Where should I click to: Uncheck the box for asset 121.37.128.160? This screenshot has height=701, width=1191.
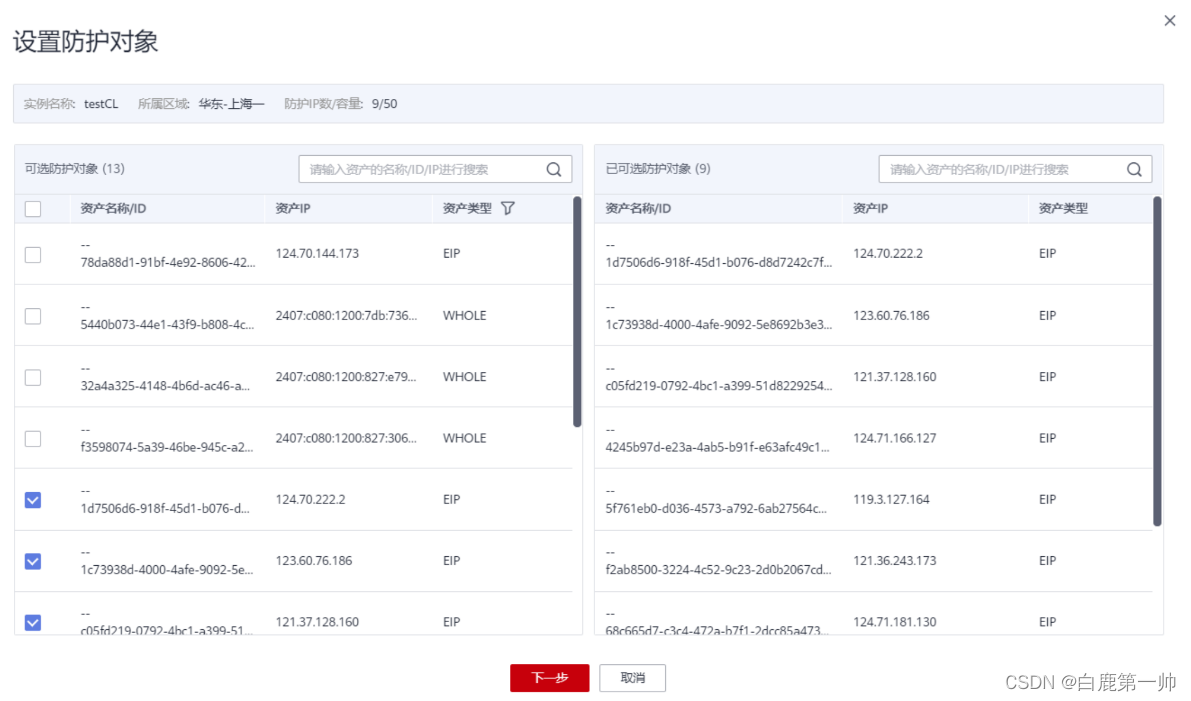point(33,623)
